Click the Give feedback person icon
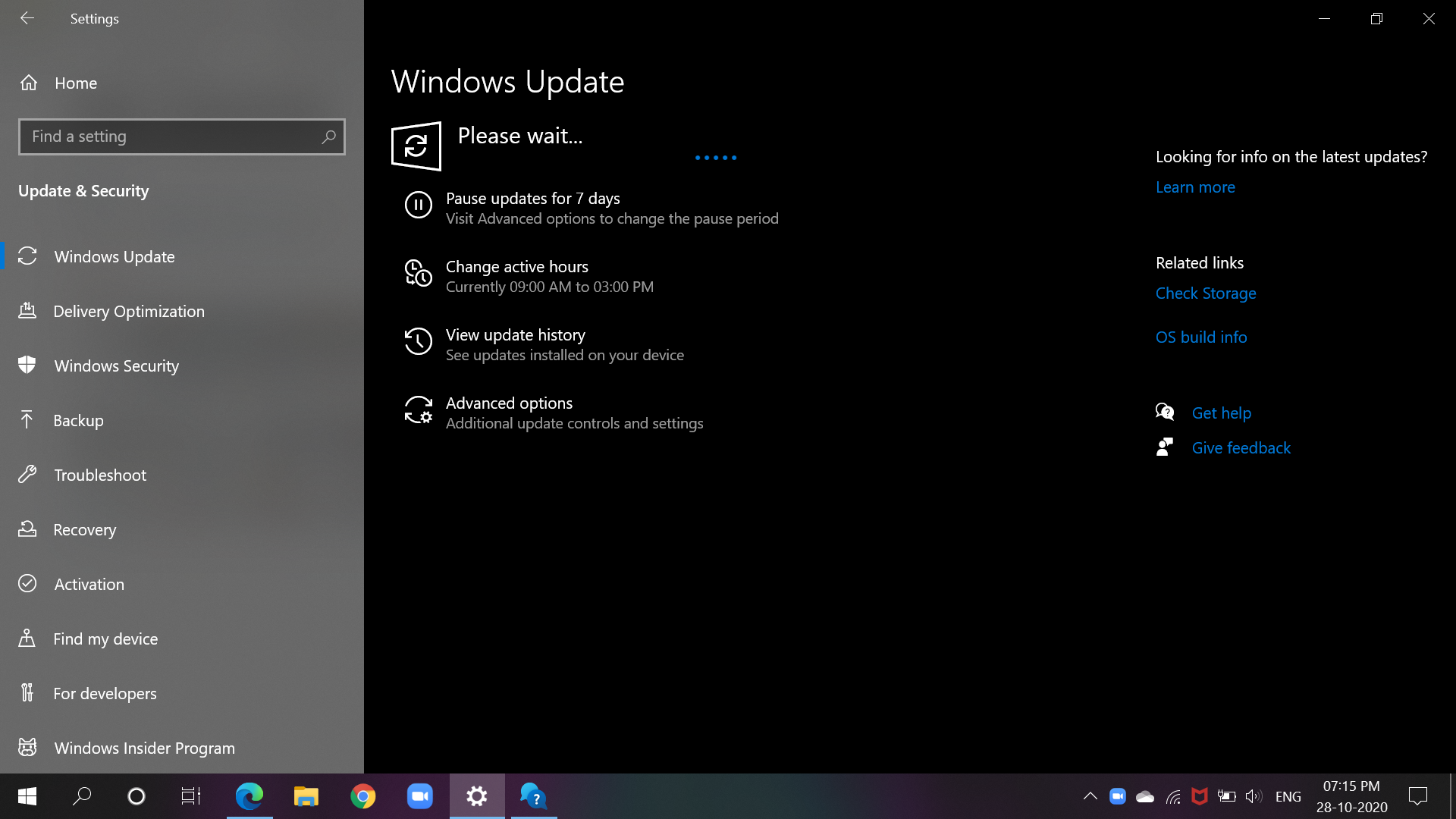Screen dimensions: 1456x819 [x=1165, y=447]
